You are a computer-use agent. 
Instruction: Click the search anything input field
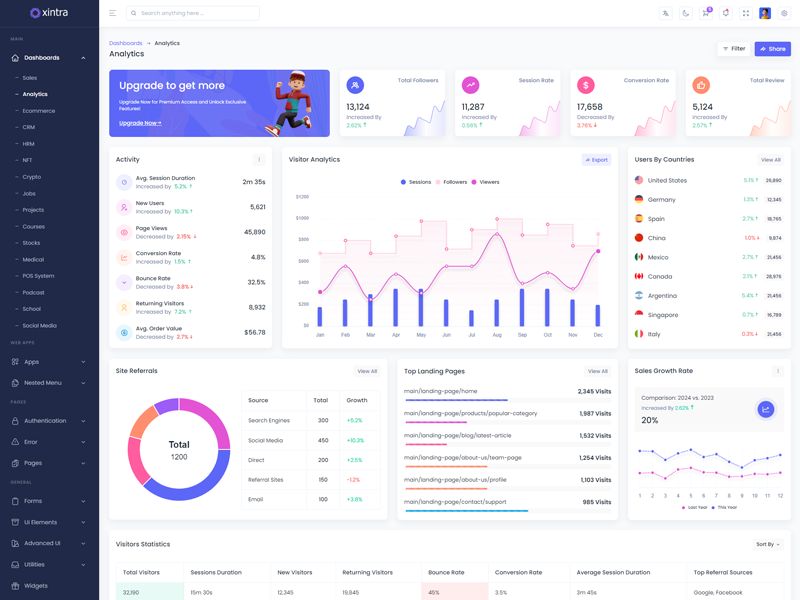pos(195,13)
